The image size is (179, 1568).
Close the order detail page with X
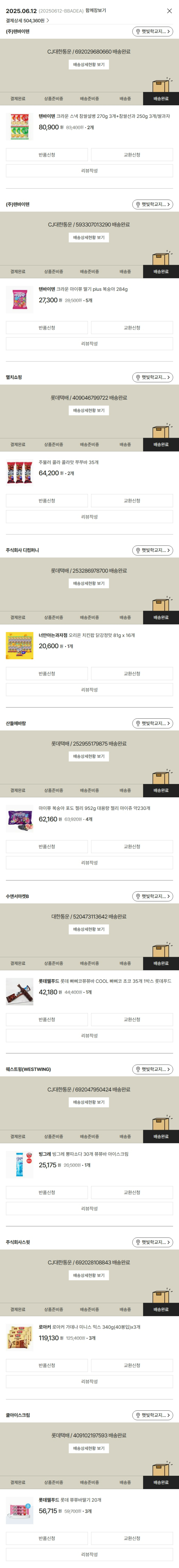click(x=169, y=11)
